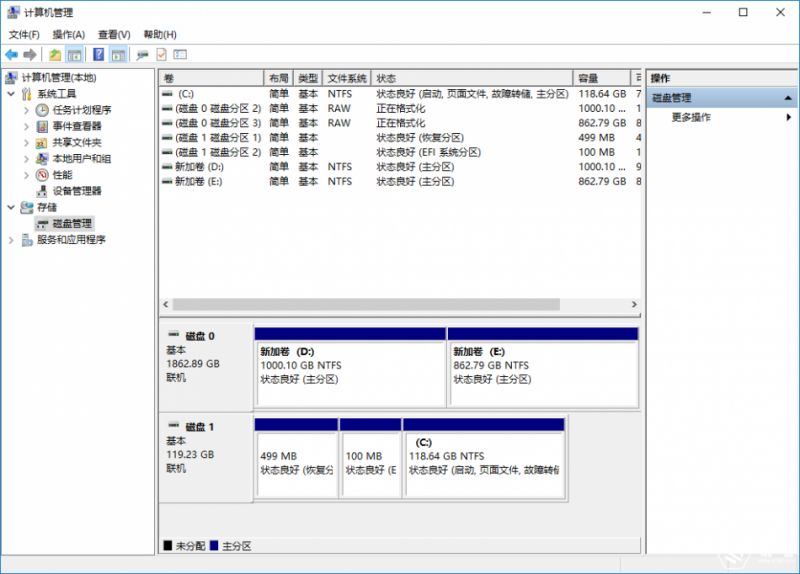The image size is (800, 574).
Task: Toggle Show/Hide Console Tree toolbar icon
Action: 74,54
